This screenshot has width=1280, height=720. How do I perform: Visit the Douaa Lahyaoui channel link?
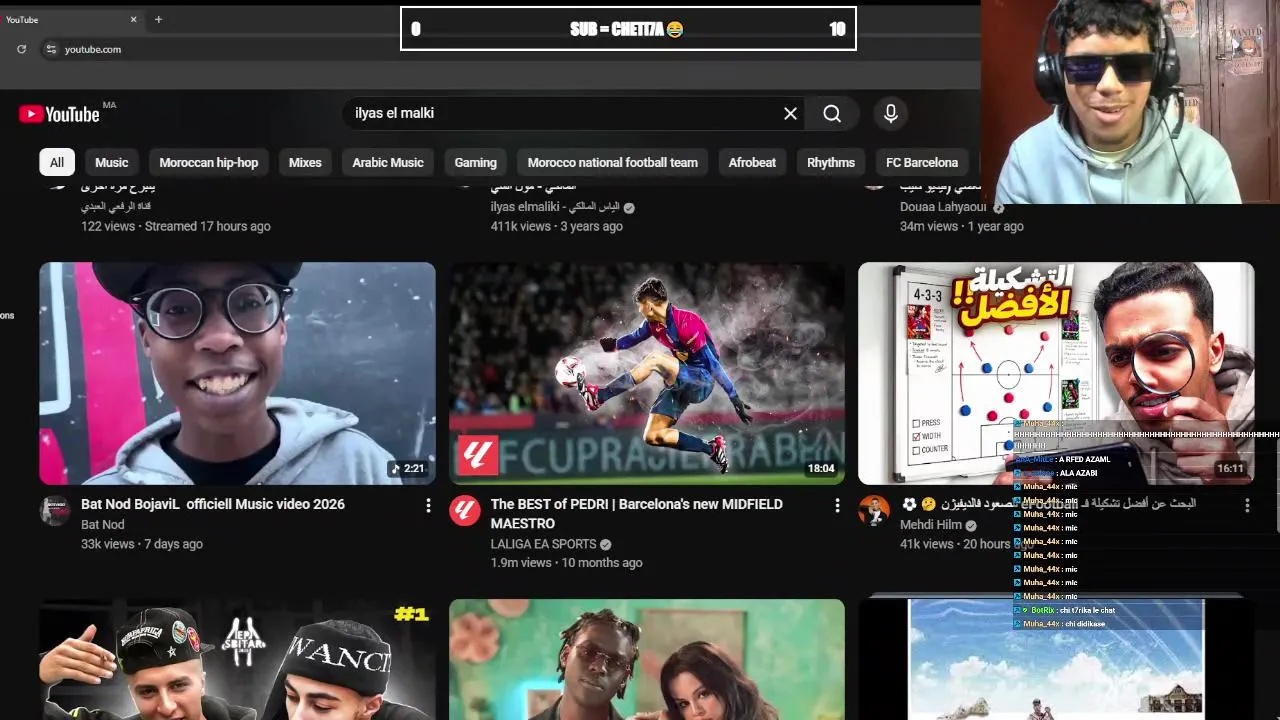(943, 207)
